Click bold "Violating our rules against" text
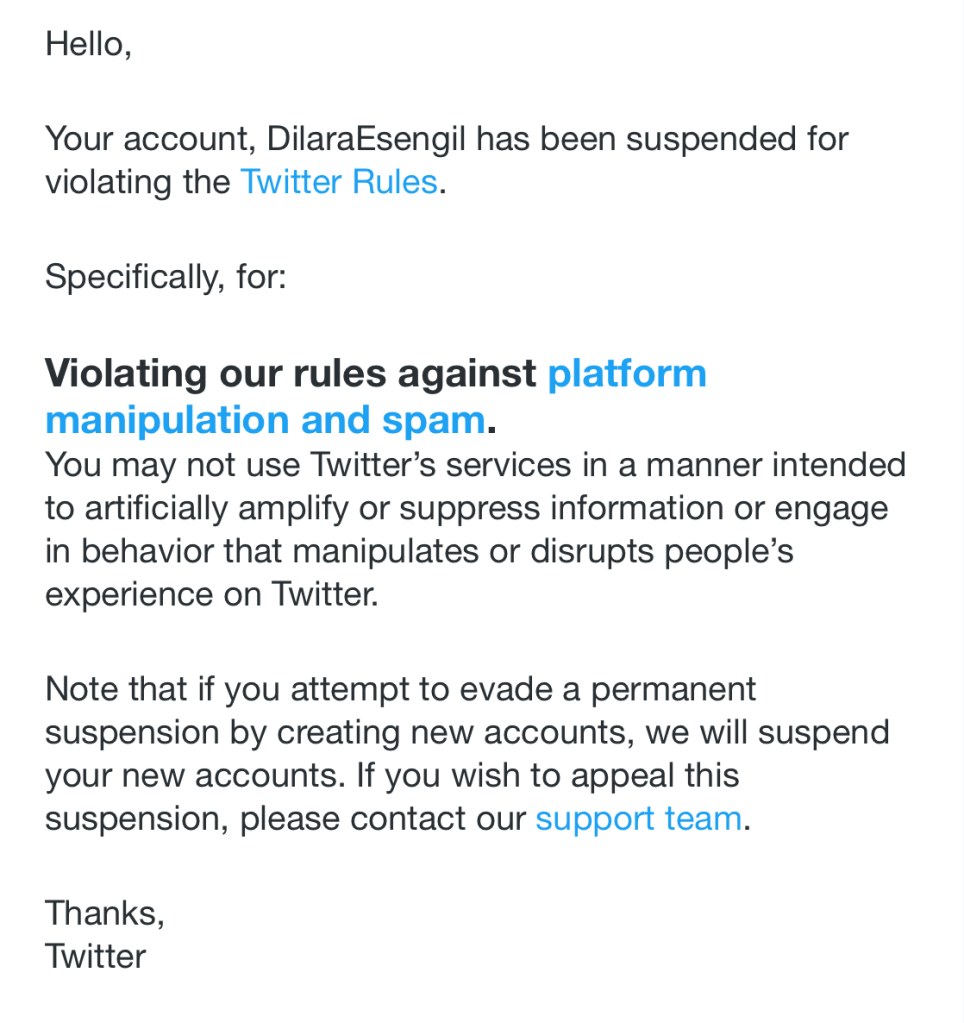The height and width of the screenshot is (1023, 964). tap(290, 373)
